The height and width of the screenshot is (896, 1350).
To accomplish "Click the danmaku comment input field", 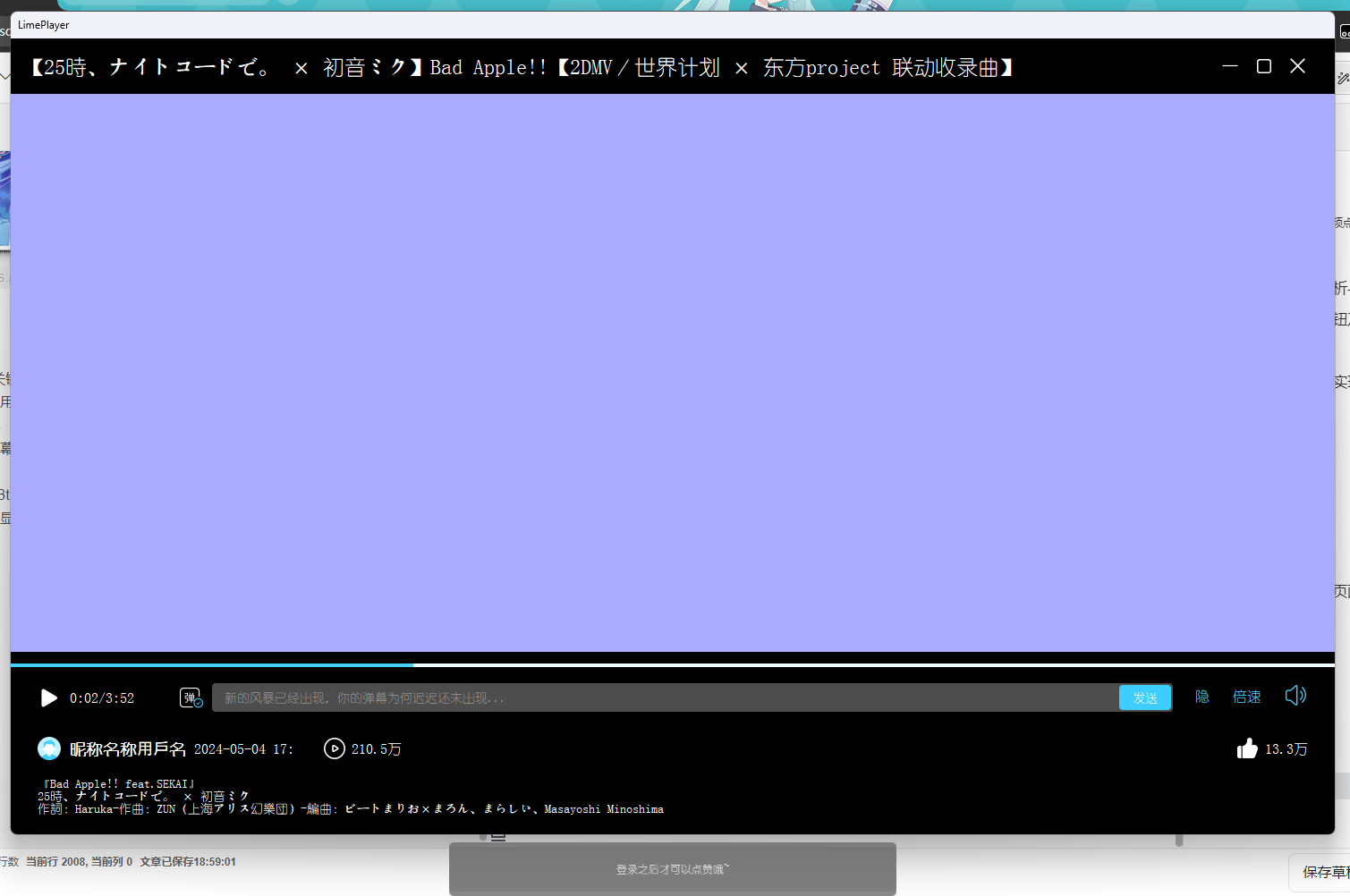I will point(665,697).
